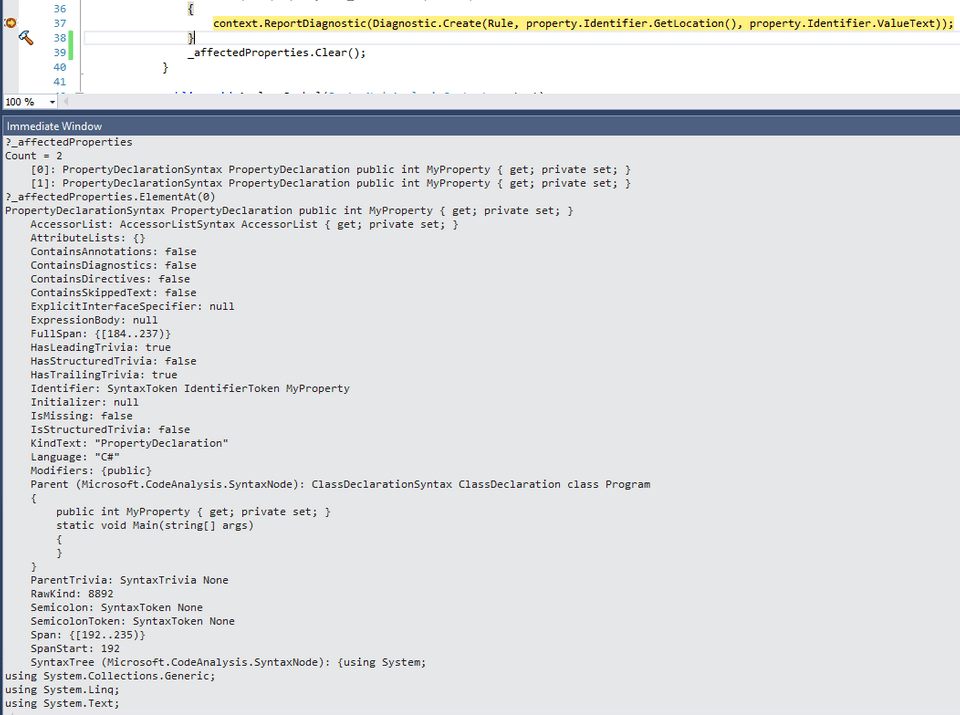Click the Span: {[192..235)} line
This screenshot has height=715, width=960.
pos(88,635)
